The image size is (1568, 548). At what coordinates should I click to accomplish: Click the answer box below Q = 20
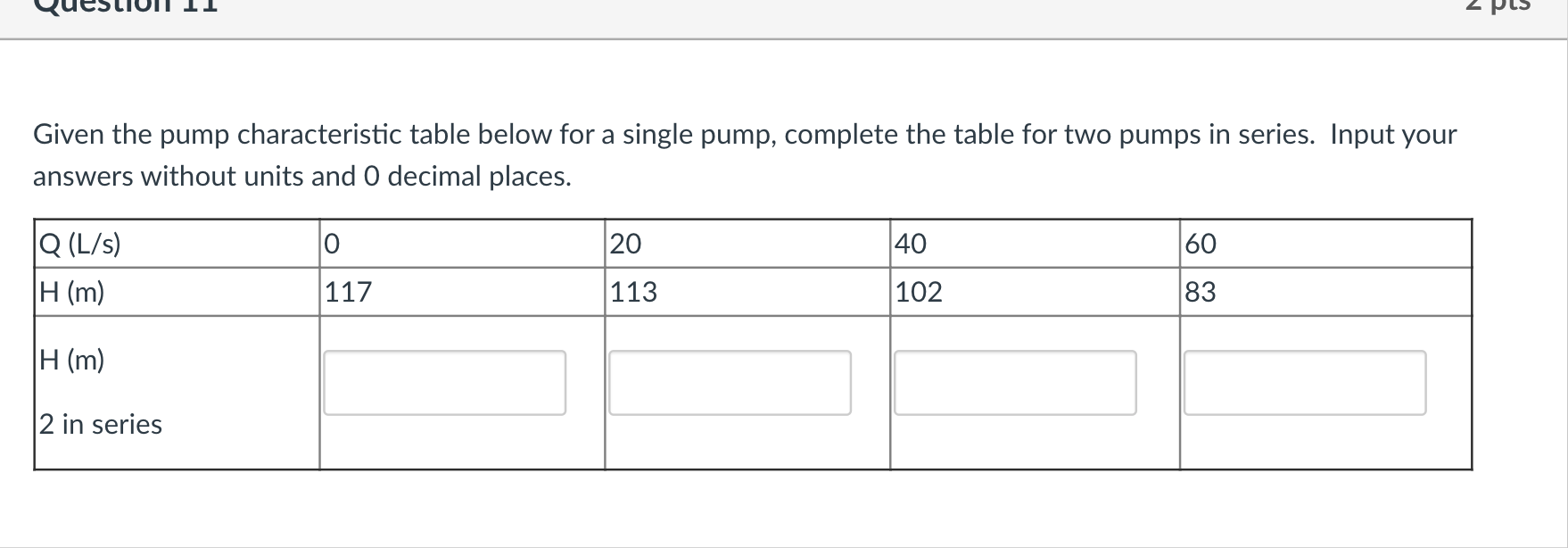click(729, 382)
